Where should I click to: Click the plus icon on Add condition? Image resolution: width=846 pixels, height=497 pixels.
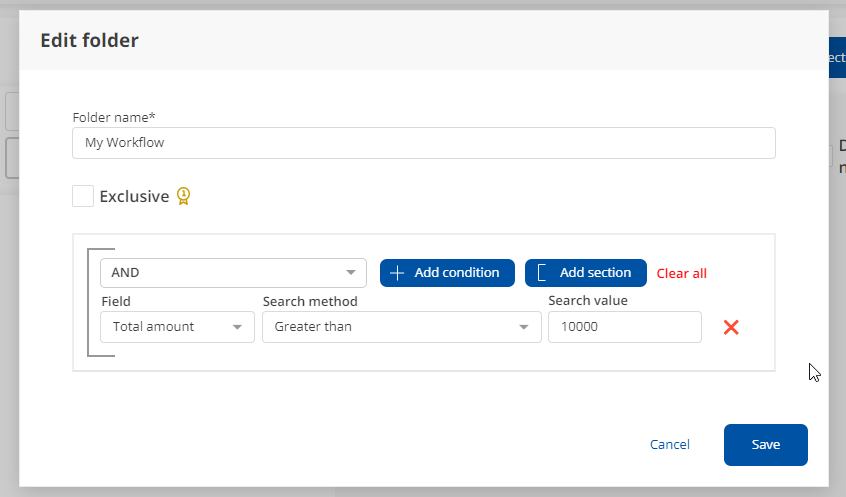(397, 273)
